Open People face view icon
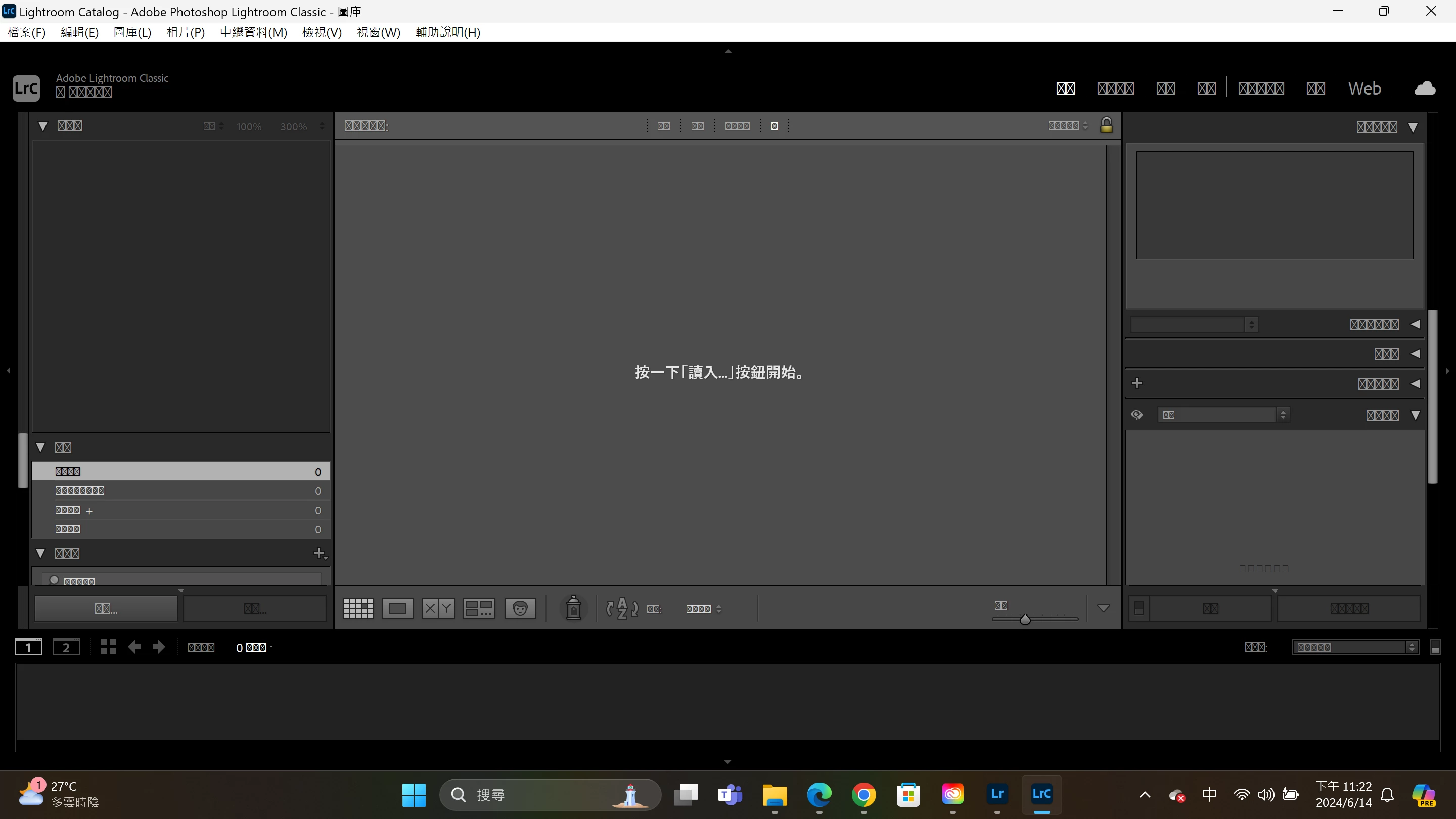Viewport: 1456px width, 819px height. point(519,608)
